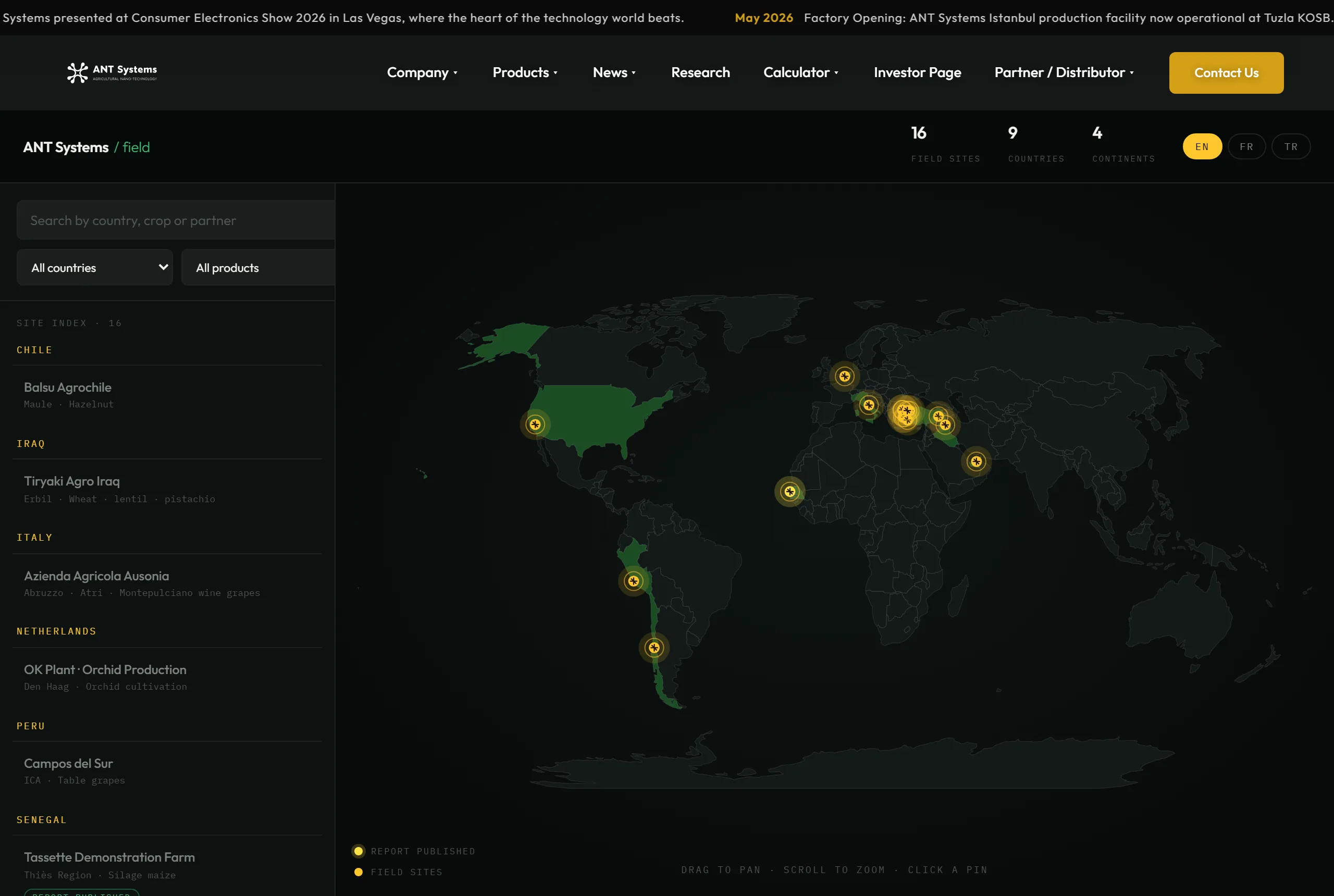Open the OK Plant · Orchid Production entry
The image size is (1334, 896).
[x=167, y=677]
